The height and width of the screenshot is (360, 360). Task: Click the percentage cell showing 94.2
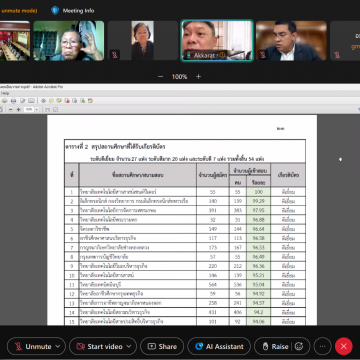(258, 312)
